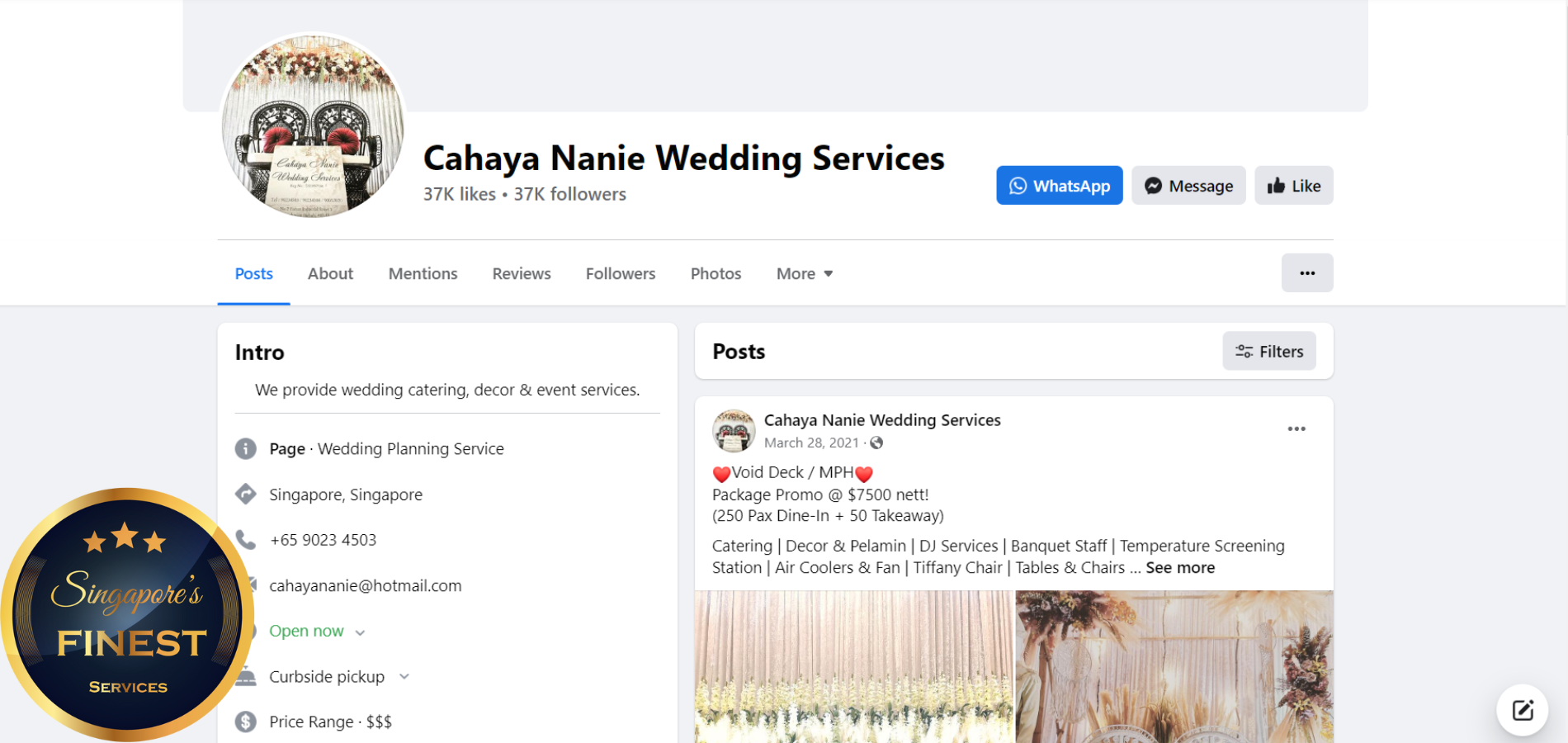The height and width of the screenshot is (743, 1568).
Task: Click See more on the post
Action: [1179, 568]
